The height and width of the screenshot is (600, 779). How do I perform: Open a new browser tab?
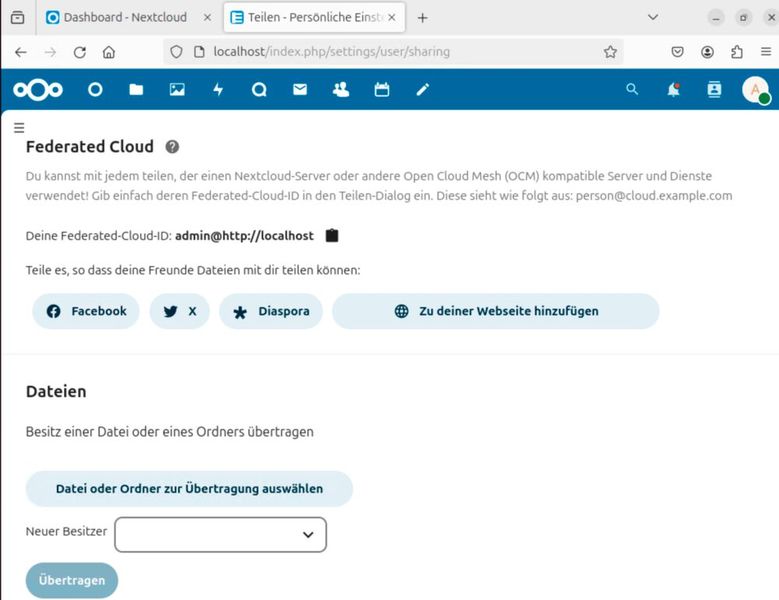tap(422, 18)
